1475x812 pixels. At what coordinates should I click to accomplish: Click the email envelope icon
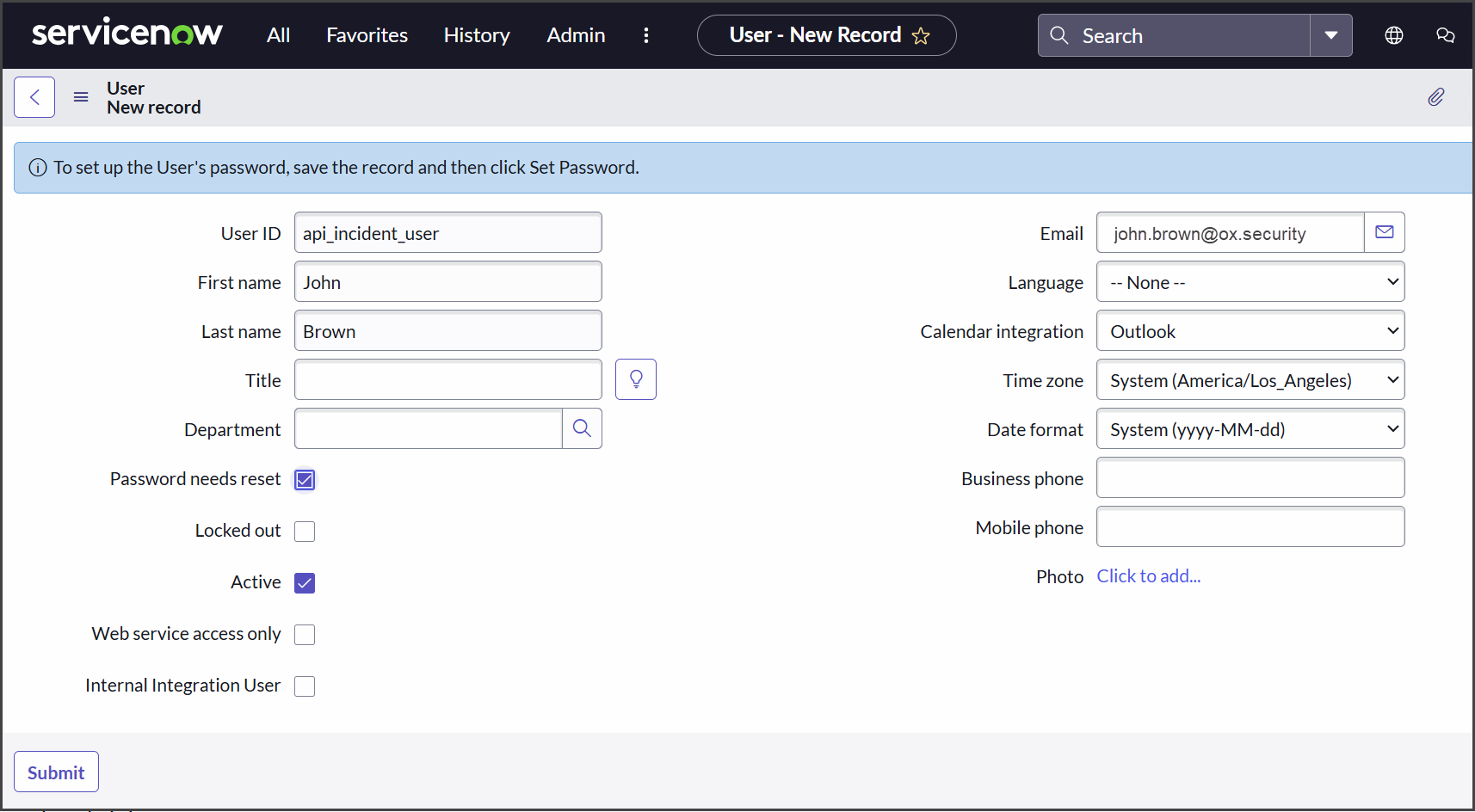pyautogui.click(x=1384, y=232)
